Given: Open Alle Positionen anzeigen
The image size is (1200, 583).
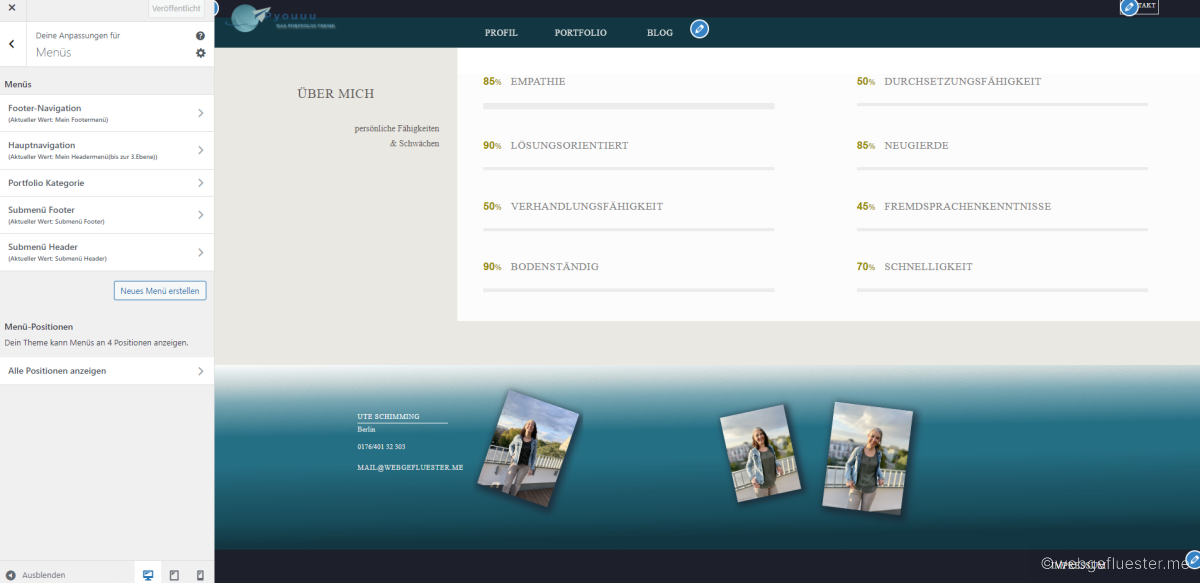Looking at the screenshot, I should click(x=107, y=371).
